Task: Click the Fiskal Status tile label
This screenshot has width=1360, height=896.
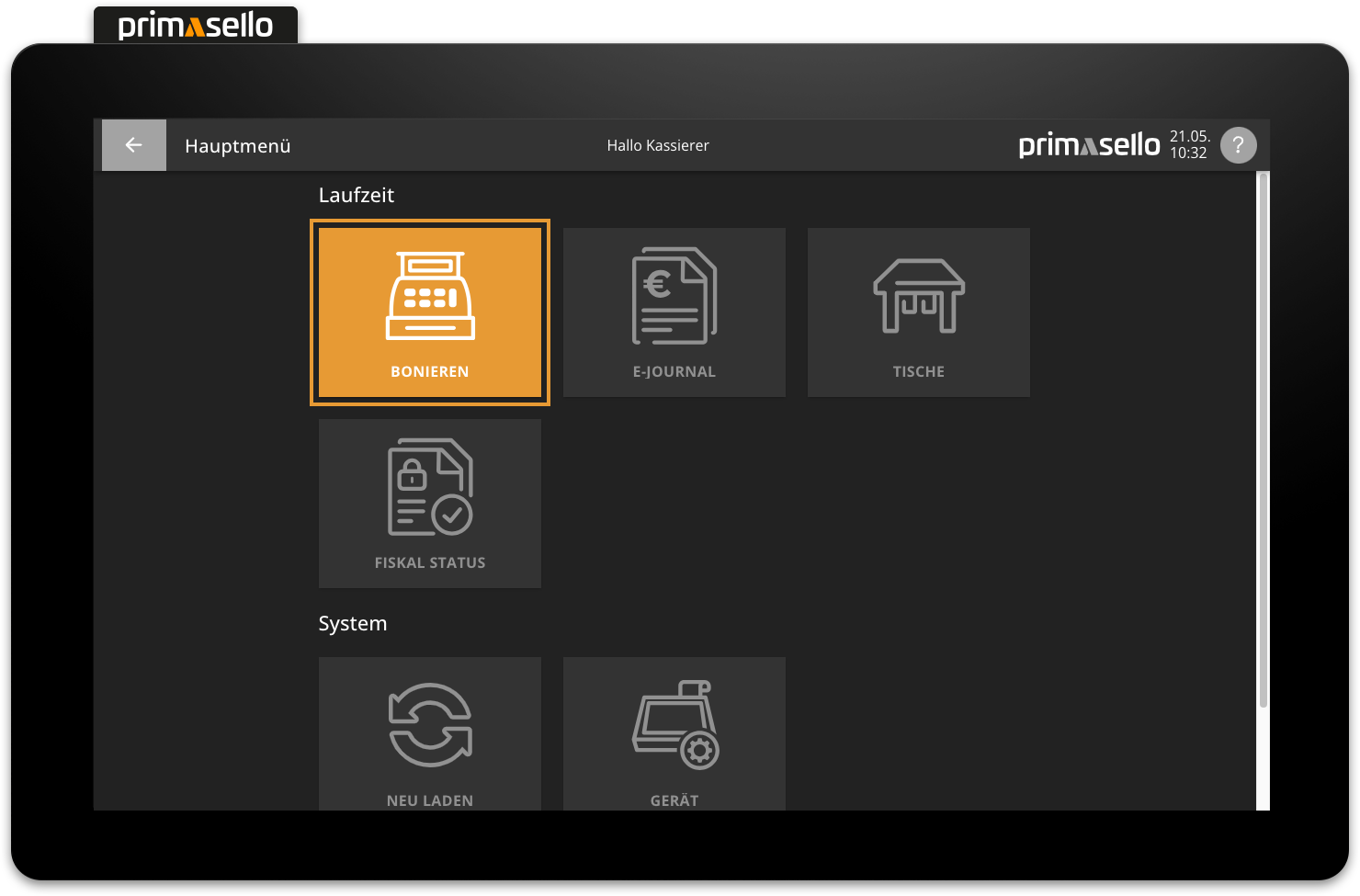Action: 429,561
